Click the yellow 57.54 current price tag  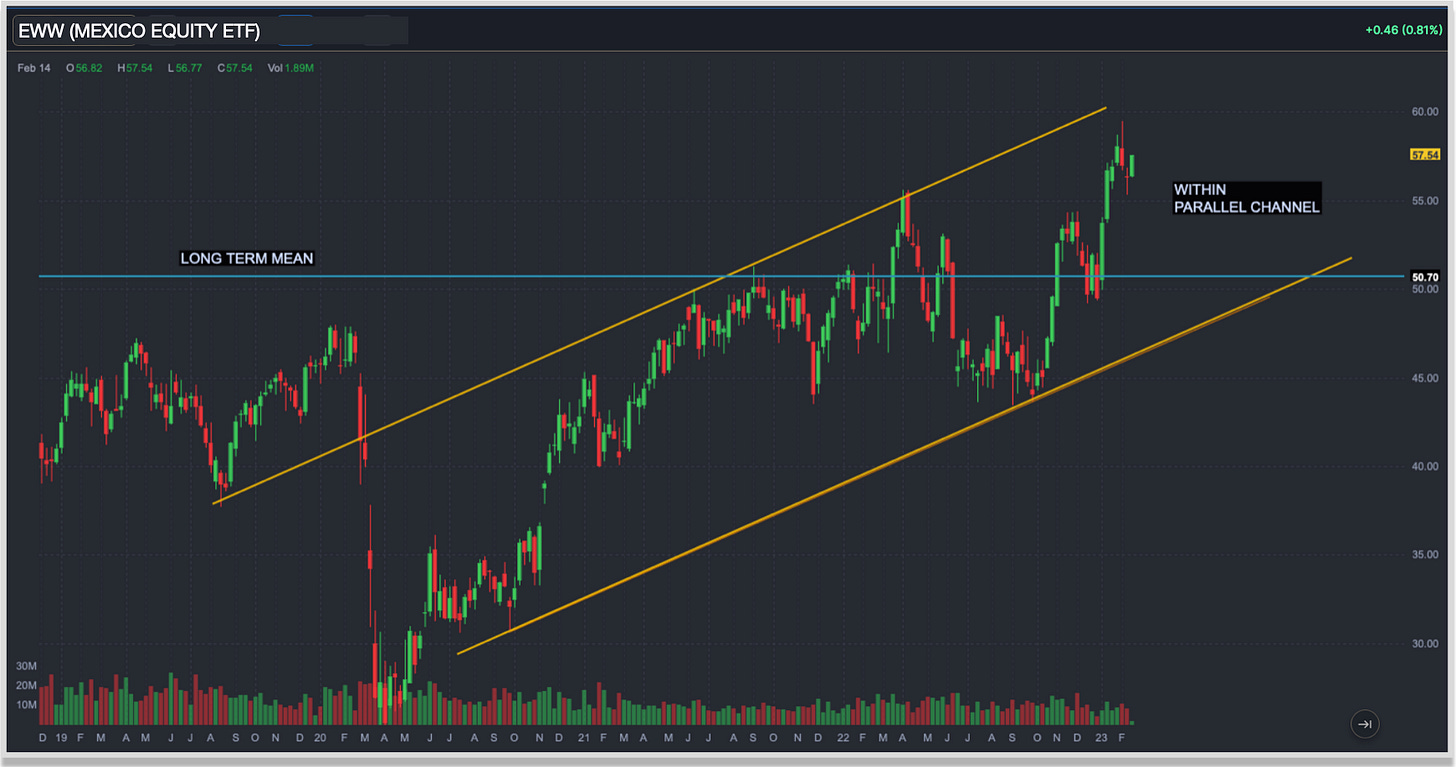1424,155
